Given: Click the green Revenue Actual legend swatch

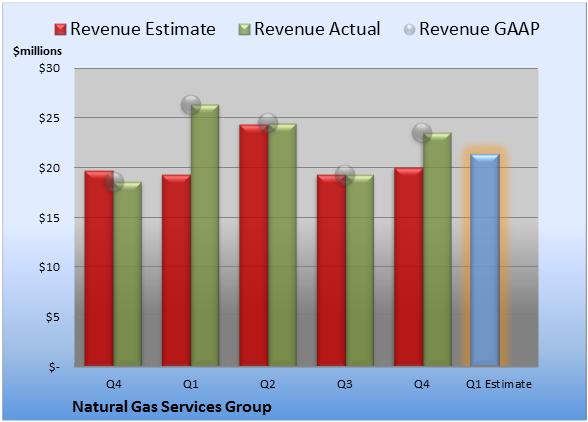Looking at the screenshot, I should [x=244, y=29].
